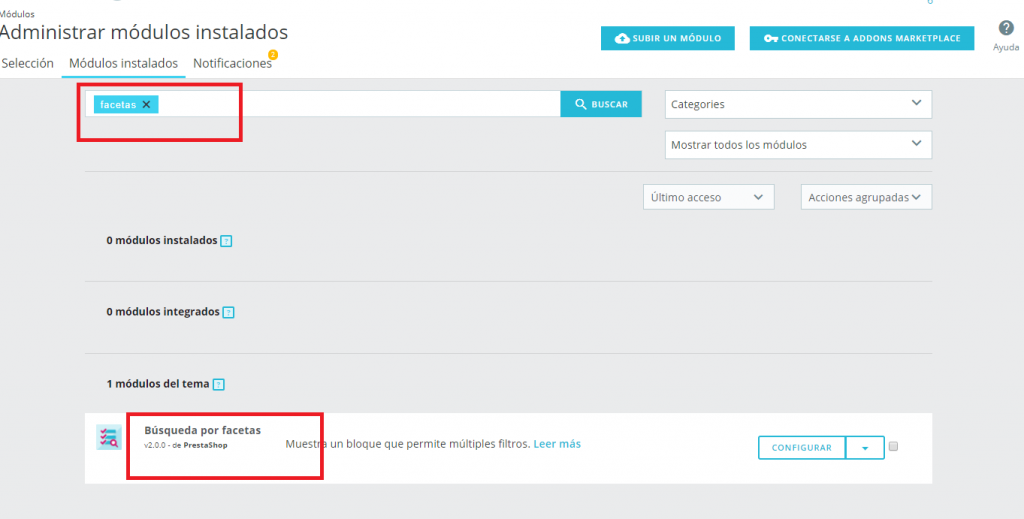Click in the module search input field
Image resolution: width=1024 pixels, height=519 pixels.
(x=360, y=104)
